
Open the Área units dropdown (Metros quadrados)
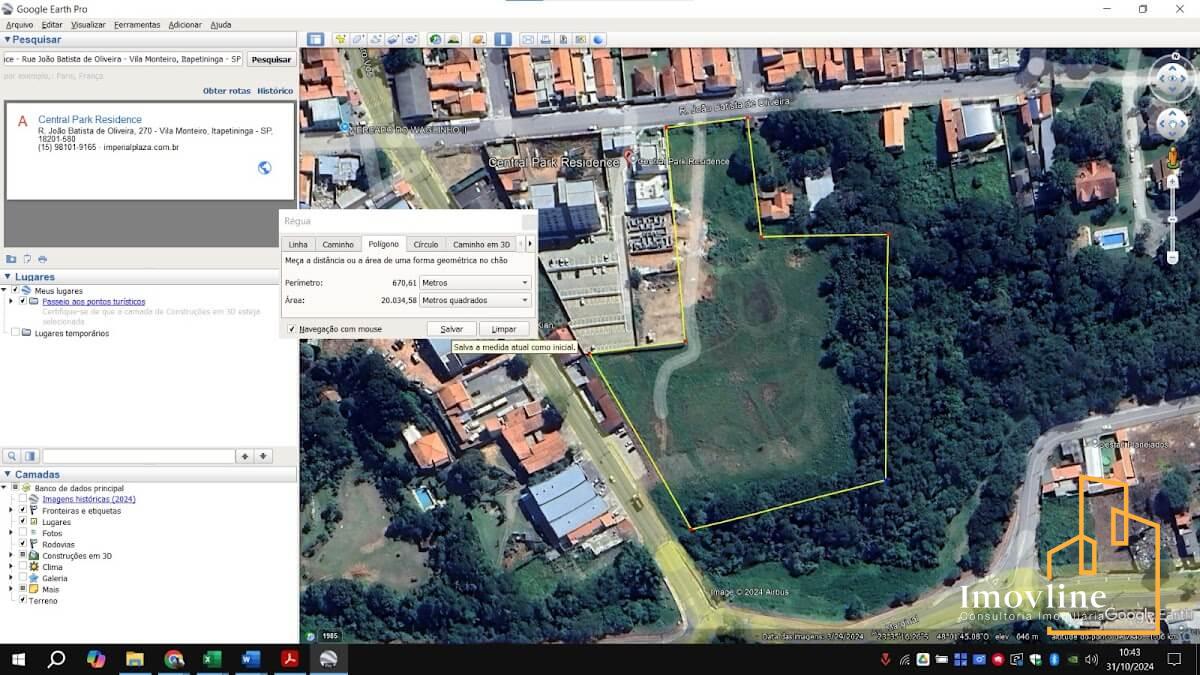(x=475, y=300)
